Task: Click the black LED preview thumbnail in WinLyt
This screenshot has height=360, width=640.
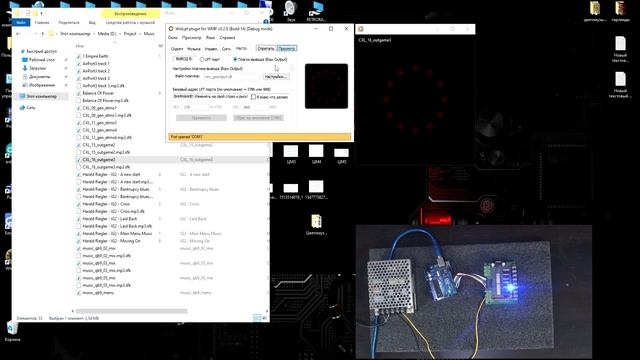Action: (327, 86)
